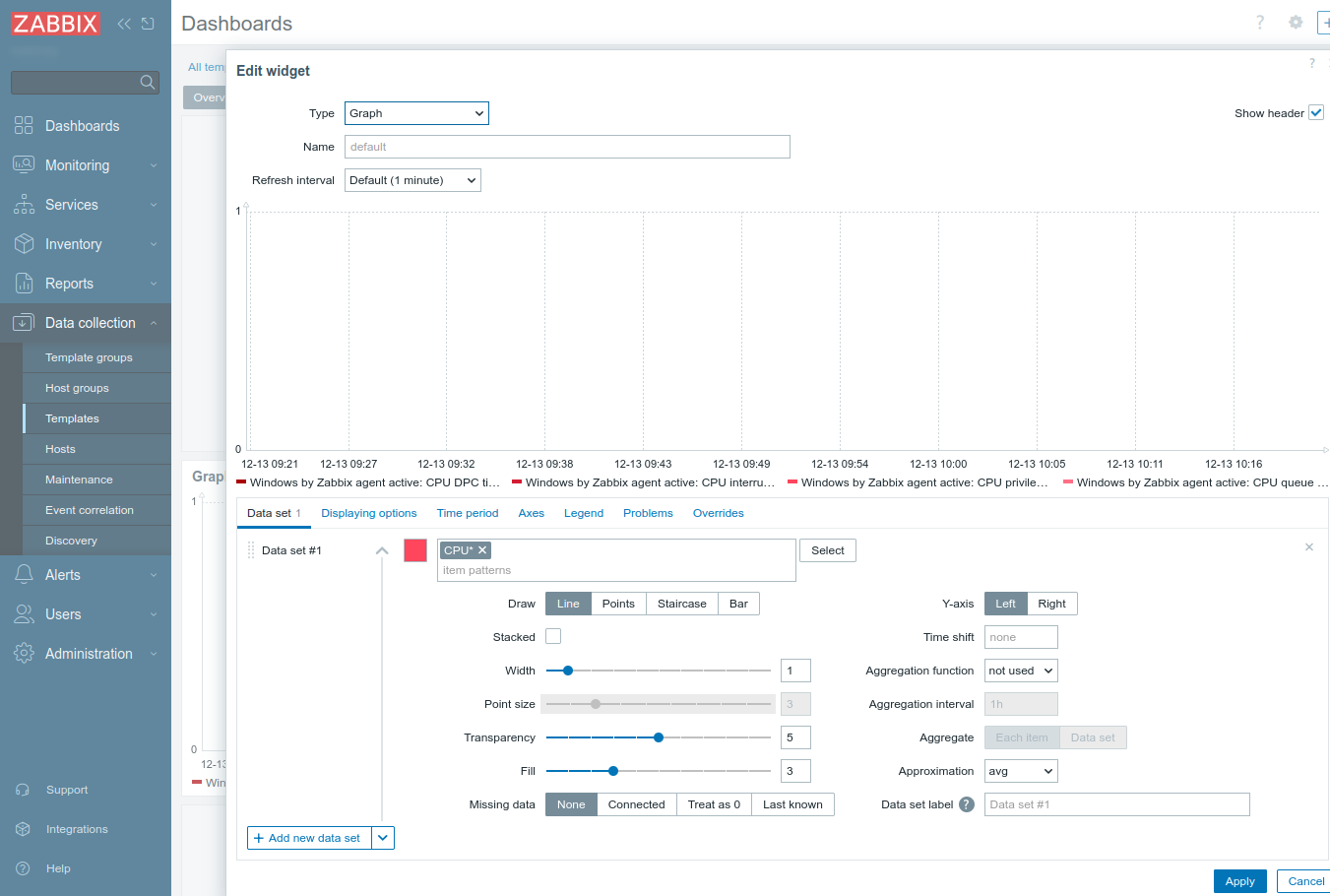Open dashboard settings gear icon
Screen dimensions: 1330x896
click(1296, 23)
